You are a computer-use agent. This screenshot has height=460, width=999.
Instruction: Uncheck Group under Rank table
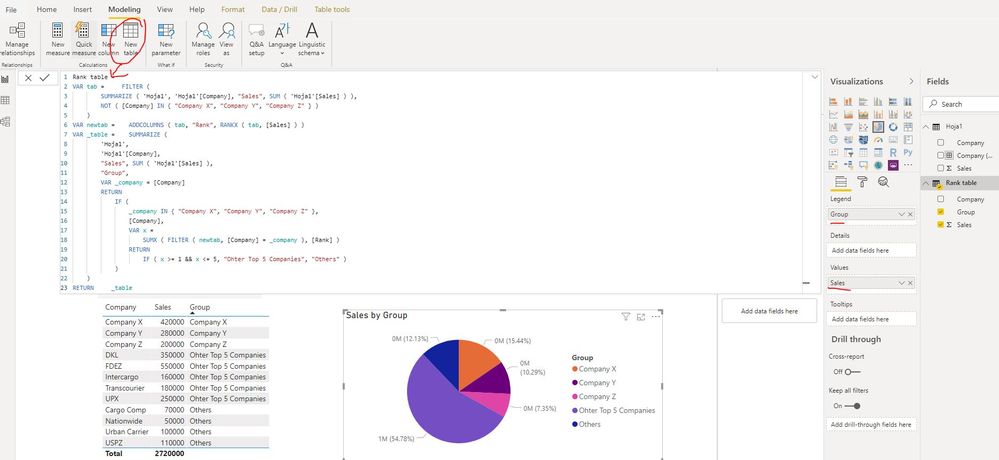click(941, 212)
